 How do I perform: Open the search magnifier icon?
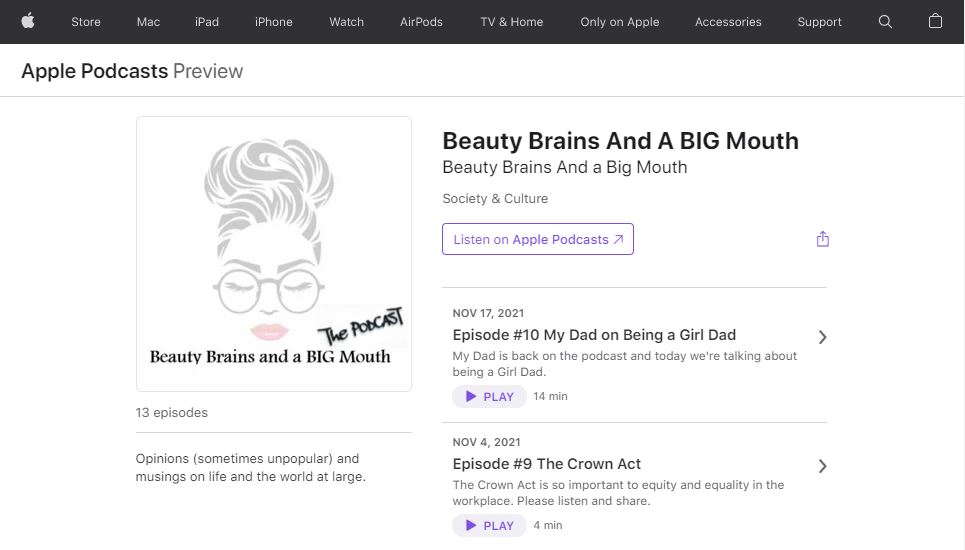(x=885, y=21)
